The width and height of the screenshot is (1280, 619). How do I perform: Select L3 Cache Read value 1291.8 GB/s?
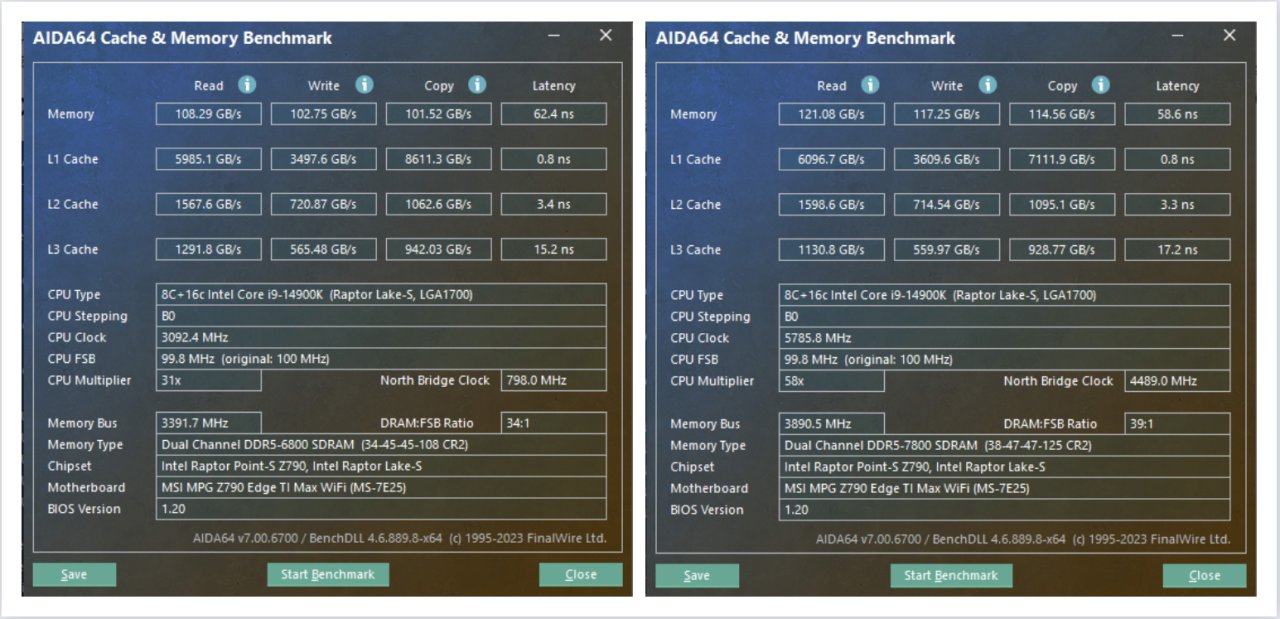208,249
